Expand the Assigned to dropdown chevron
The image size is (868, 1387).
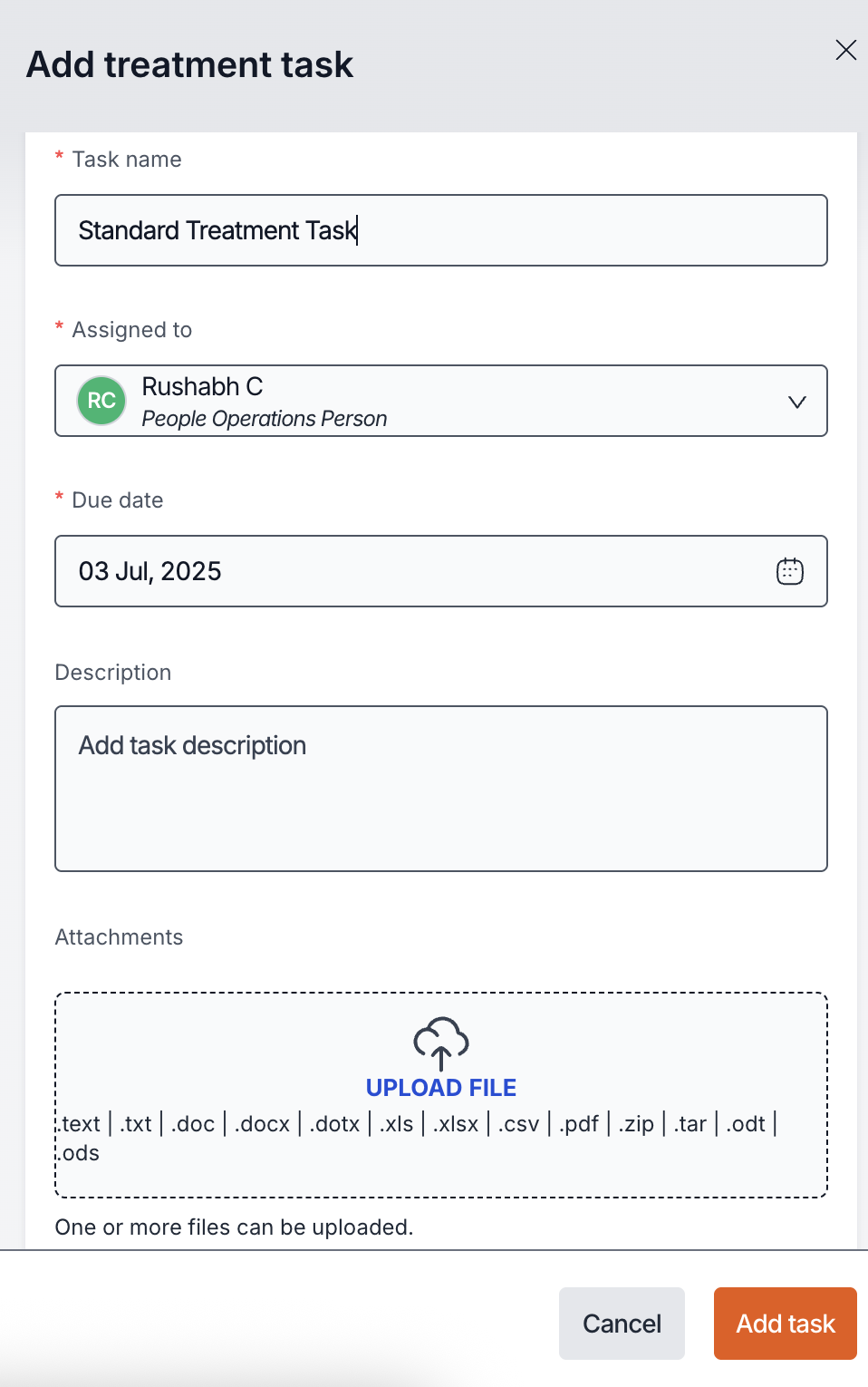[796, 402]
